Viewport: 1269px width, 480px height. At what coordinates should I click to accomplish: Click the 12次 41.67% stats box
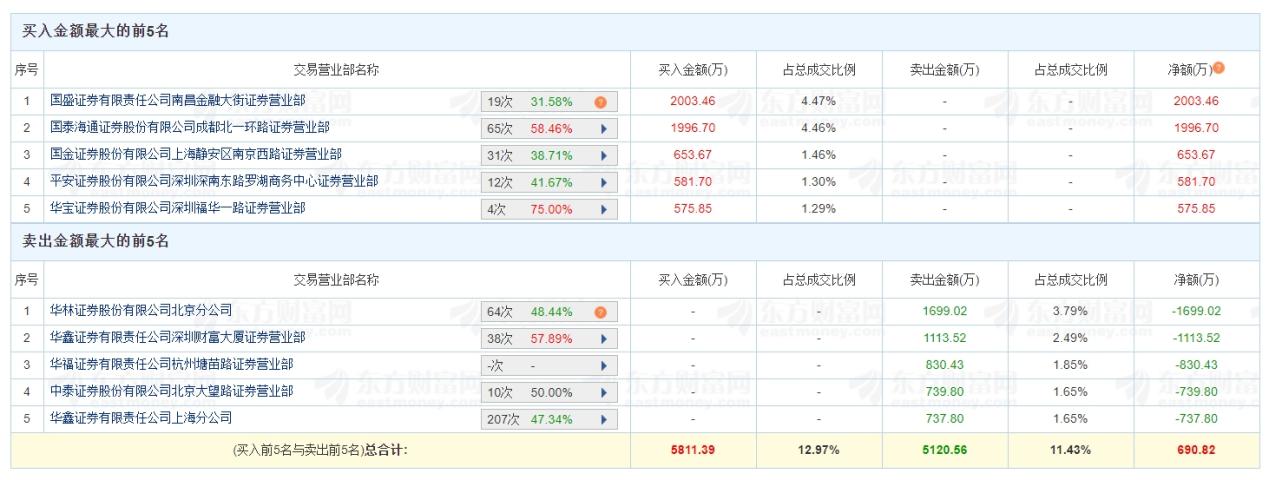pos(549,183)
